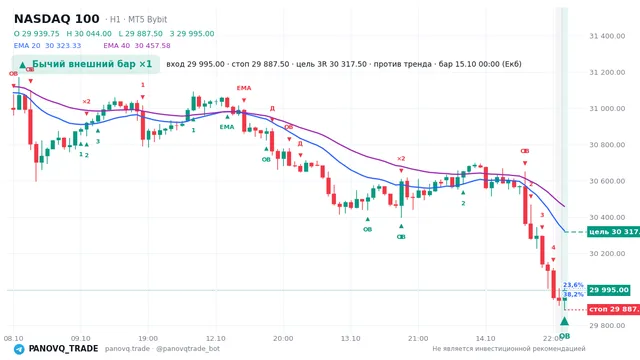Image resolution: width=640 pixels, height=360 pixels.
Task: Click the '29 800.00' price axis label
Action: pyautogui.click(x=607, y=325)
